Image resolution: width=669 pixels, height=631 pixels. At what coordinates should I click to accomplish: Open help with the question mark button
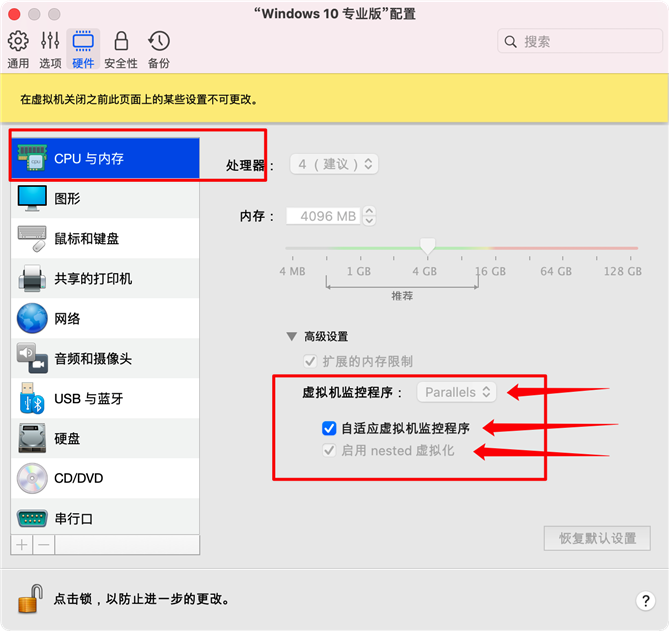pos(646,601)
